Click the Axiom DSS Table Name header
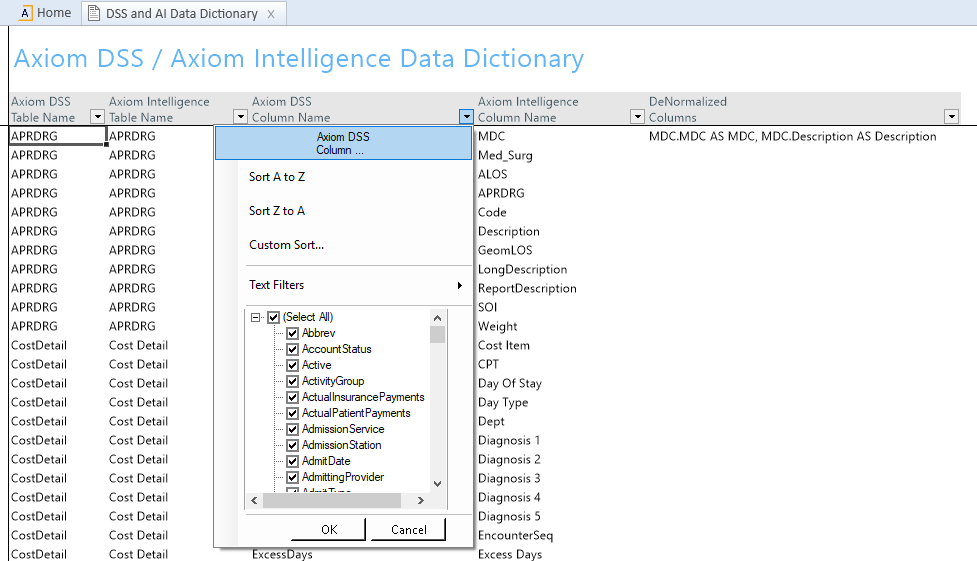 click(43, 109)
